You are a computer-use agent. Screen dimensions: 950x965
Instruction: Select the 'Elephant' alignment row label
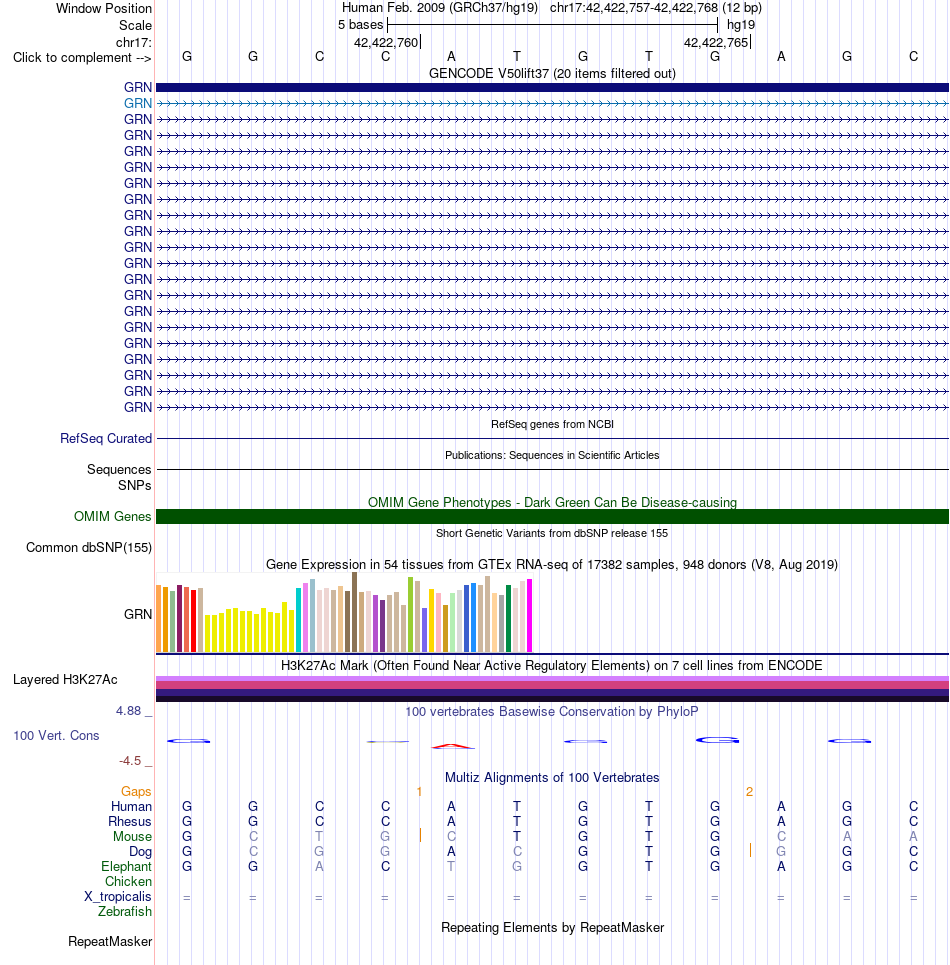point(126,867)
